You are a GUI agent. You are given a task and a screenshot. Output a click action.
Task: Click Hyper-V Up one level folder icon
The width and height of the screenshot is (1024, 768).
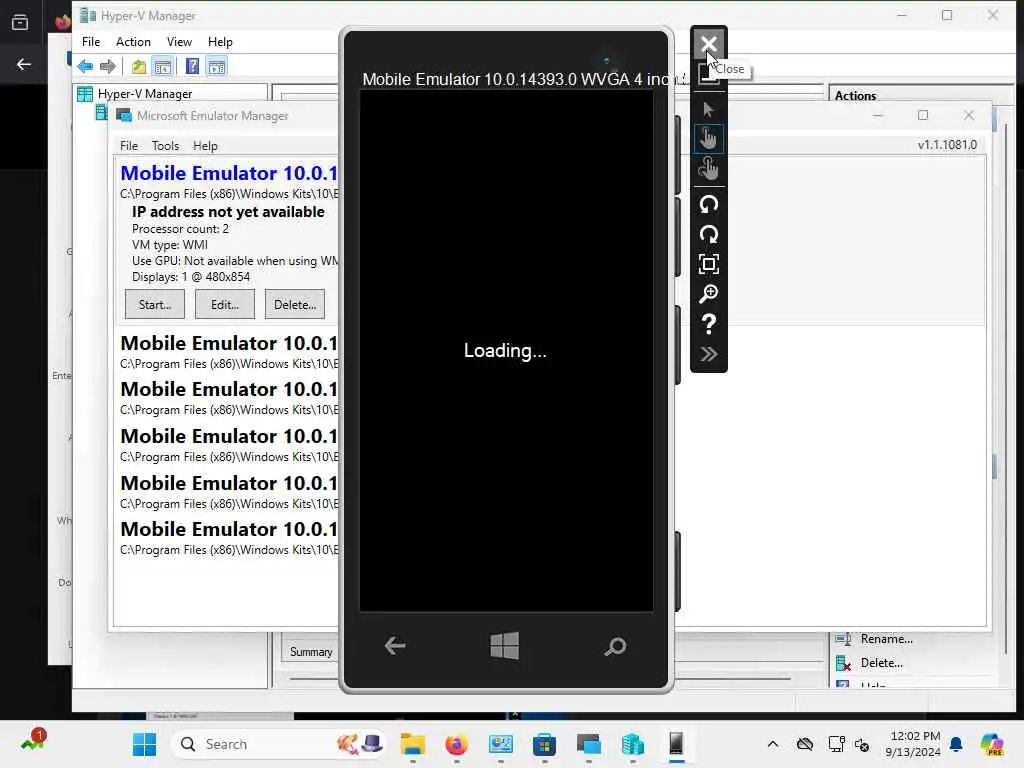click(139, 66)
